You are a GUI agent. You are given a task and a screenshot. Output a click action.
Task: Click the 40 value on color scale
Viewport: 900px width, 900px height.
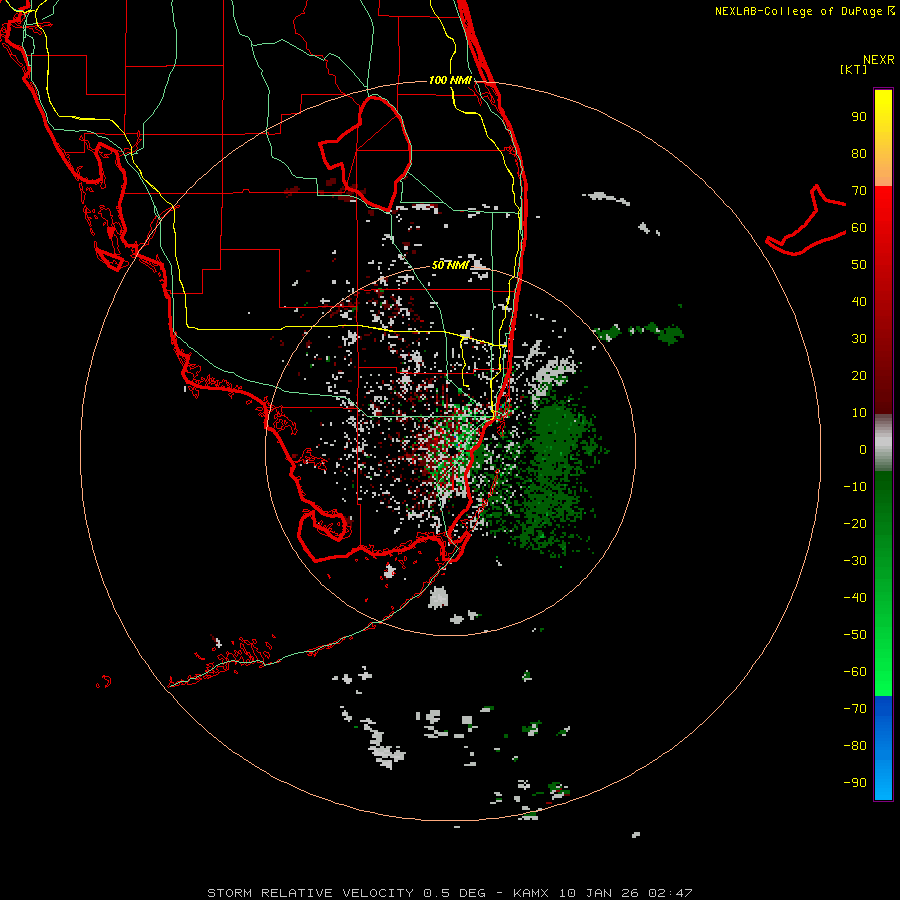(x=859, y=302)
